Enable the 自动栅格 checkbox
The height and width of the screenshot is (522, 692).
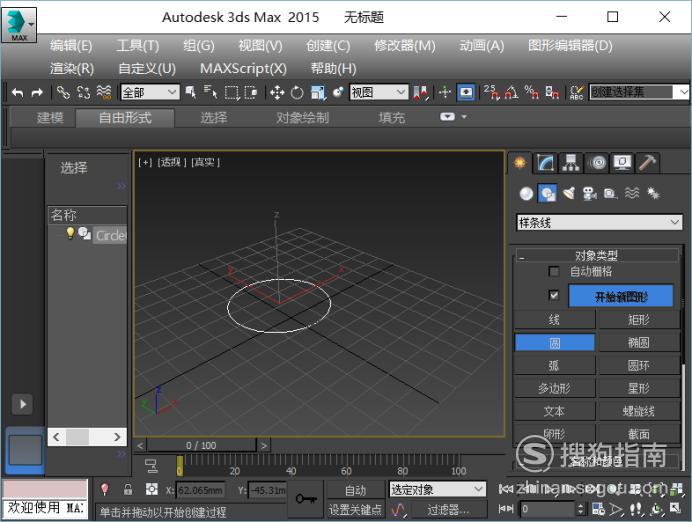click(x=554, y=271)
